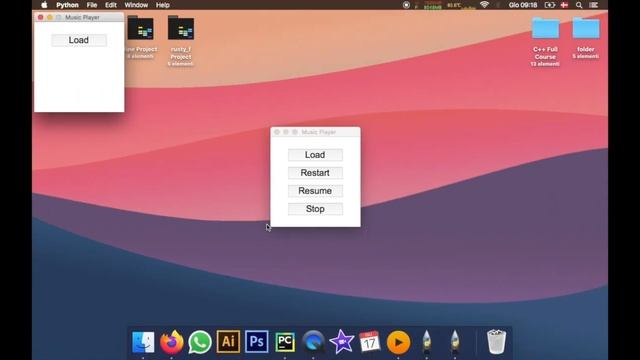Close the top-left Music Player window

tap(40, 17)
